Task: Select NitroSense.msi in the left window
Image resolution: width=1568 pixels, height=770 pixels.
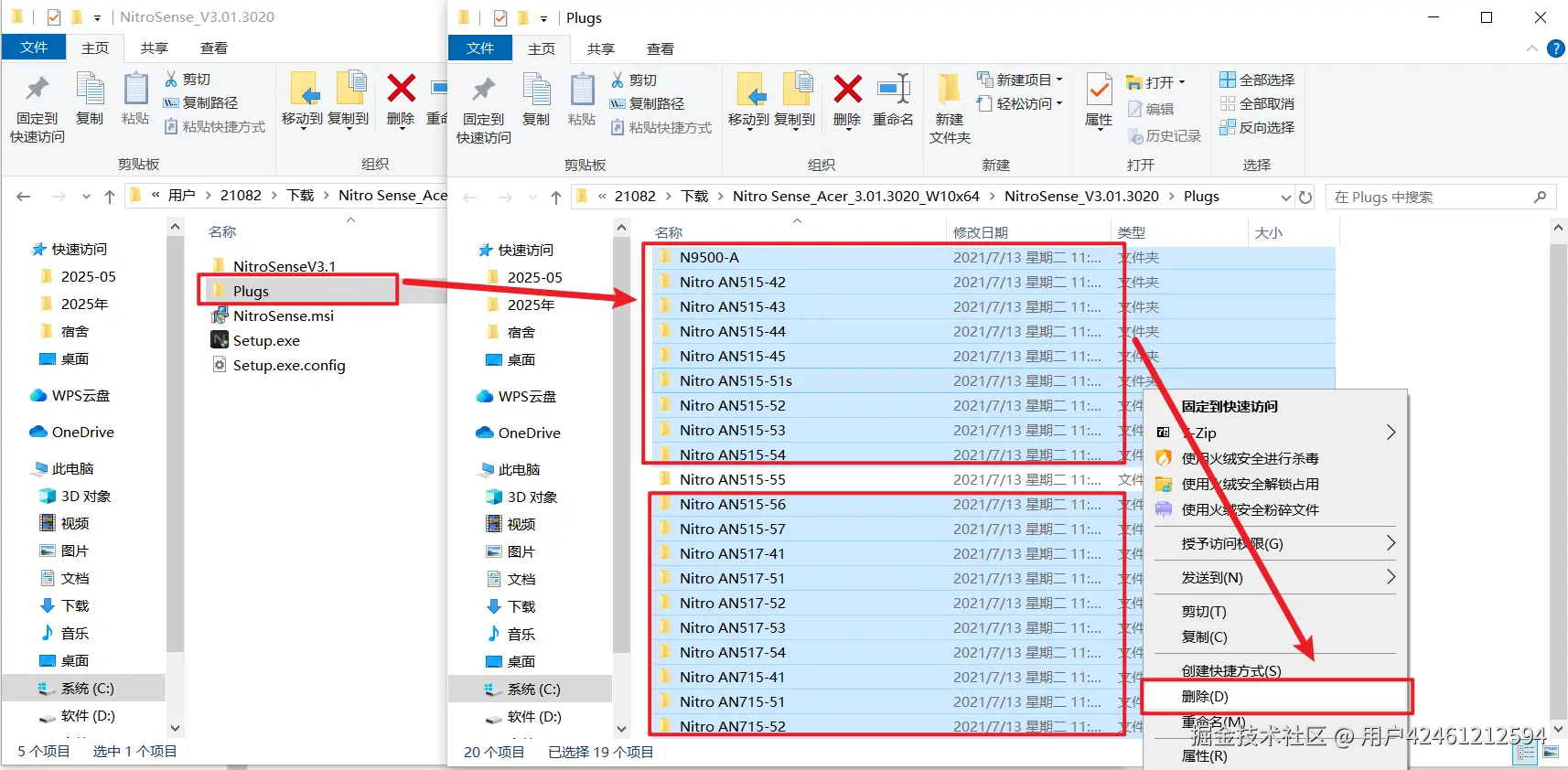Action: coord(284,315)
